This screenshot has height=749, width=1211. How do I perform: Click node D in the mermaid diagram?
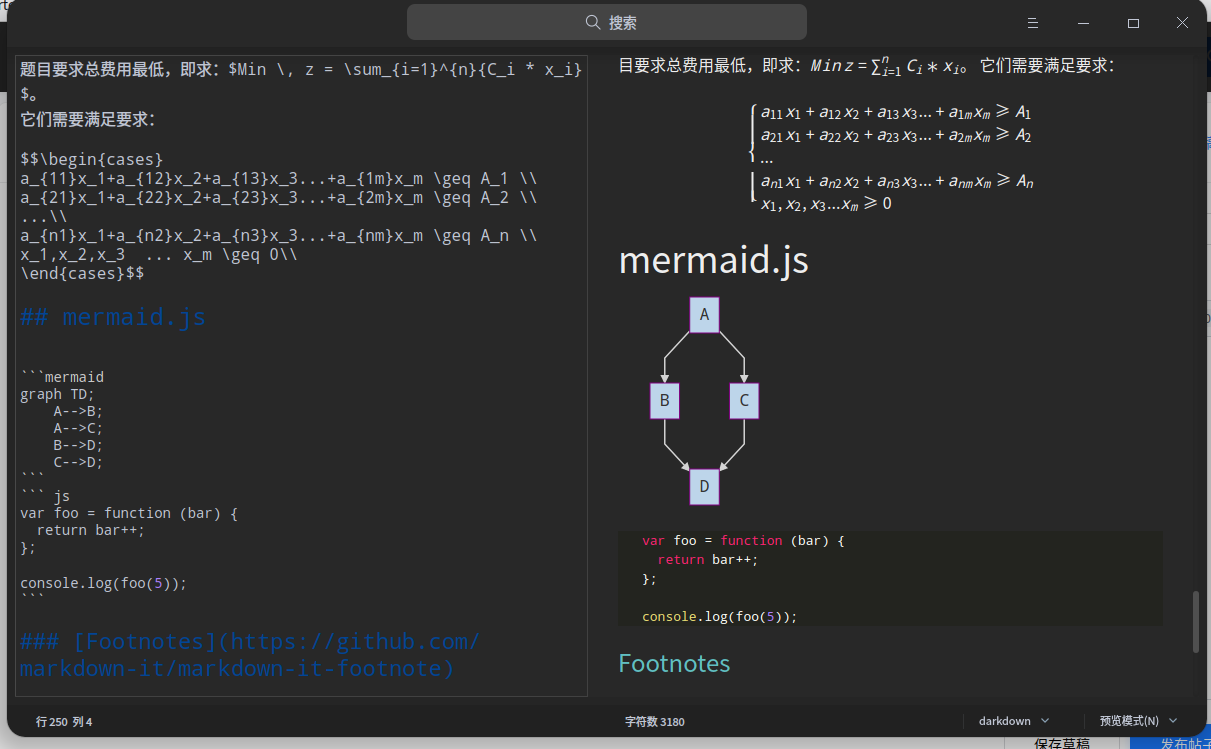(x=704, y=487)
